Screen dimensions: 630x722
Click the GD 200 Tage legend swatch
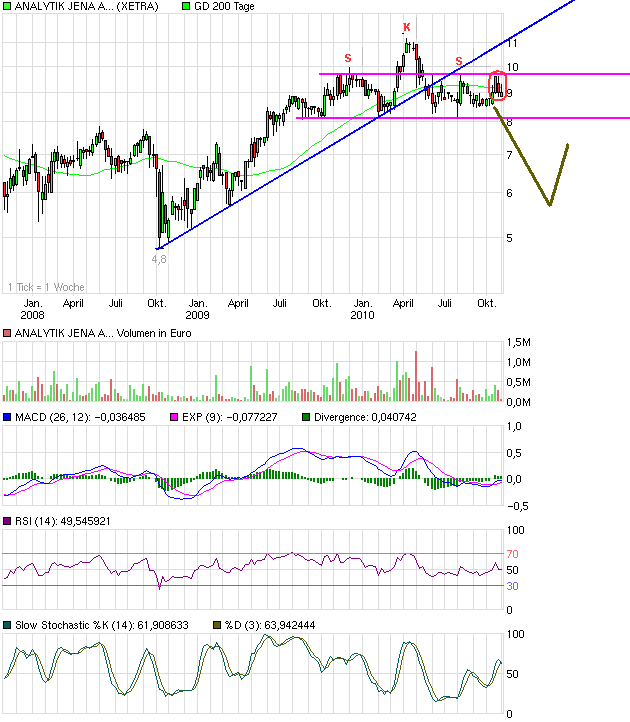[186, 6]
